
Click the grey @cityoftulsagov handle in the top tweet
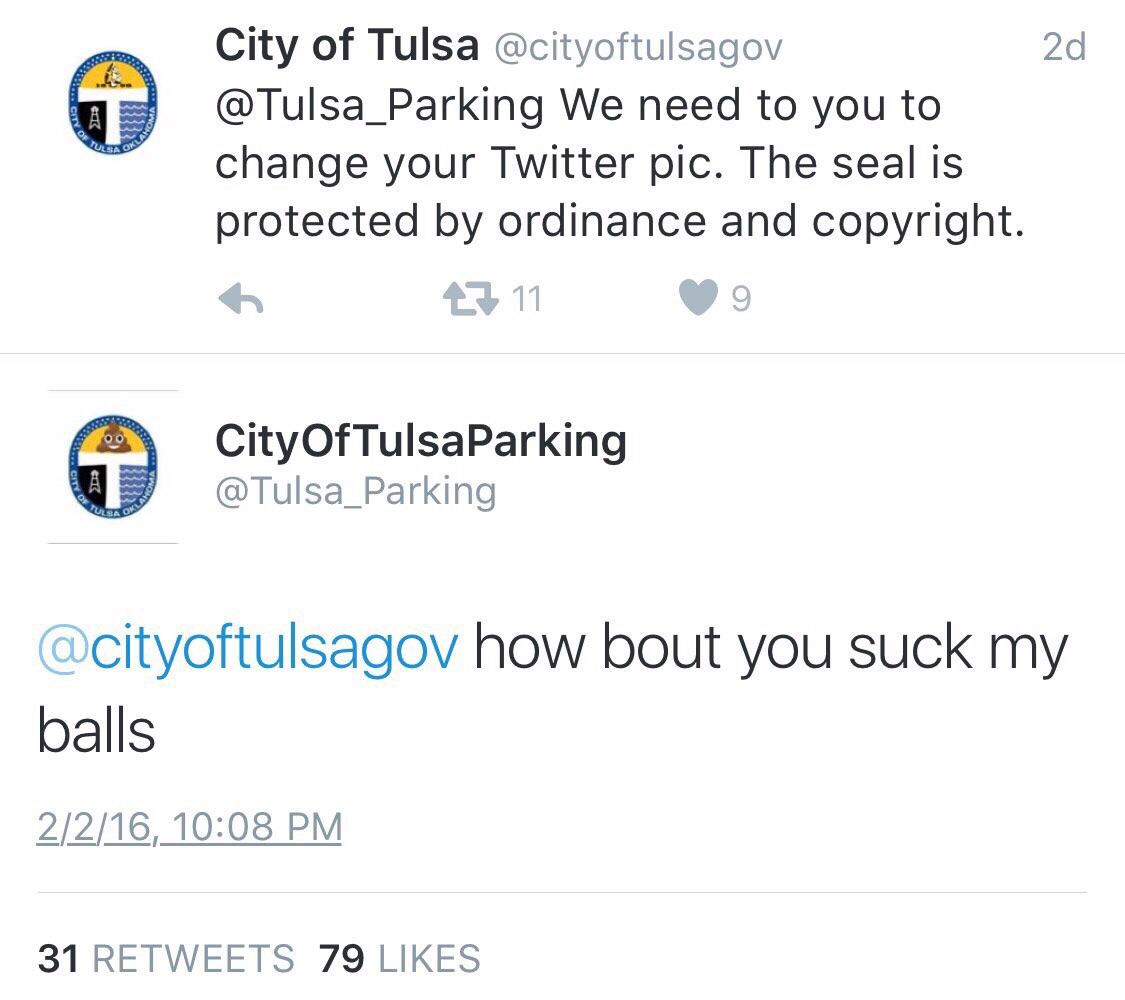[x=638, y=46]
